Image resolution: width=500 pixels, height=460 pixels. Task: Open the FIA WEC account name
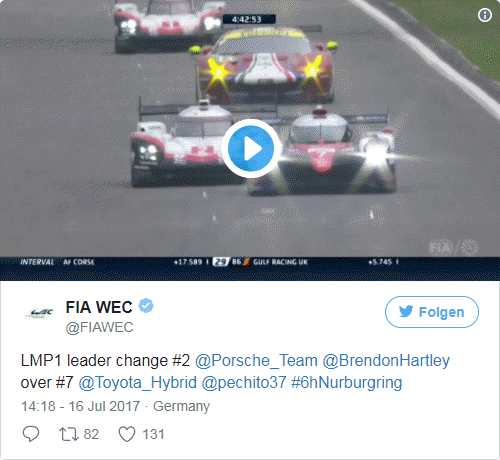pyautogui.click(x=99, y=307)
